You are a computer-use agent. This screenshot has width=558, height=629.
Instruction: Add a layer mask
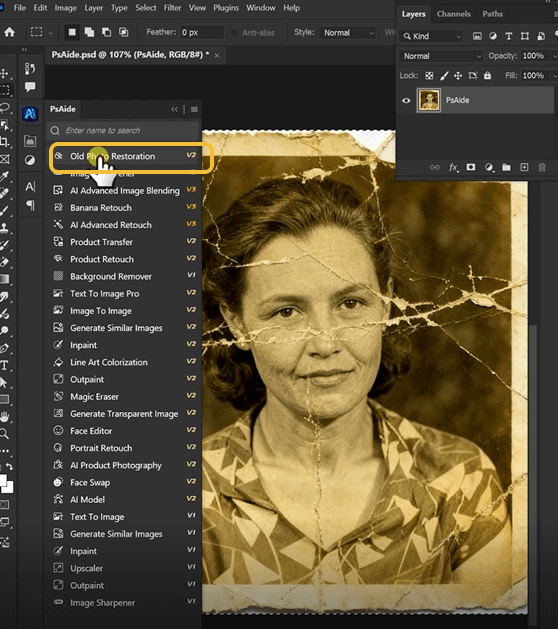[x=471, y=167]
